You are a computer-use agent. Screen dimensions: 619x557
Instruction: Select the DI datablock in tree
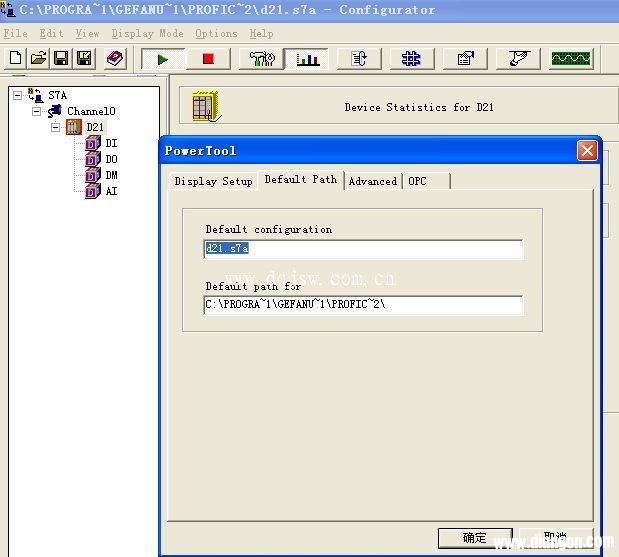pyautogui.click(x=110, y=143)
